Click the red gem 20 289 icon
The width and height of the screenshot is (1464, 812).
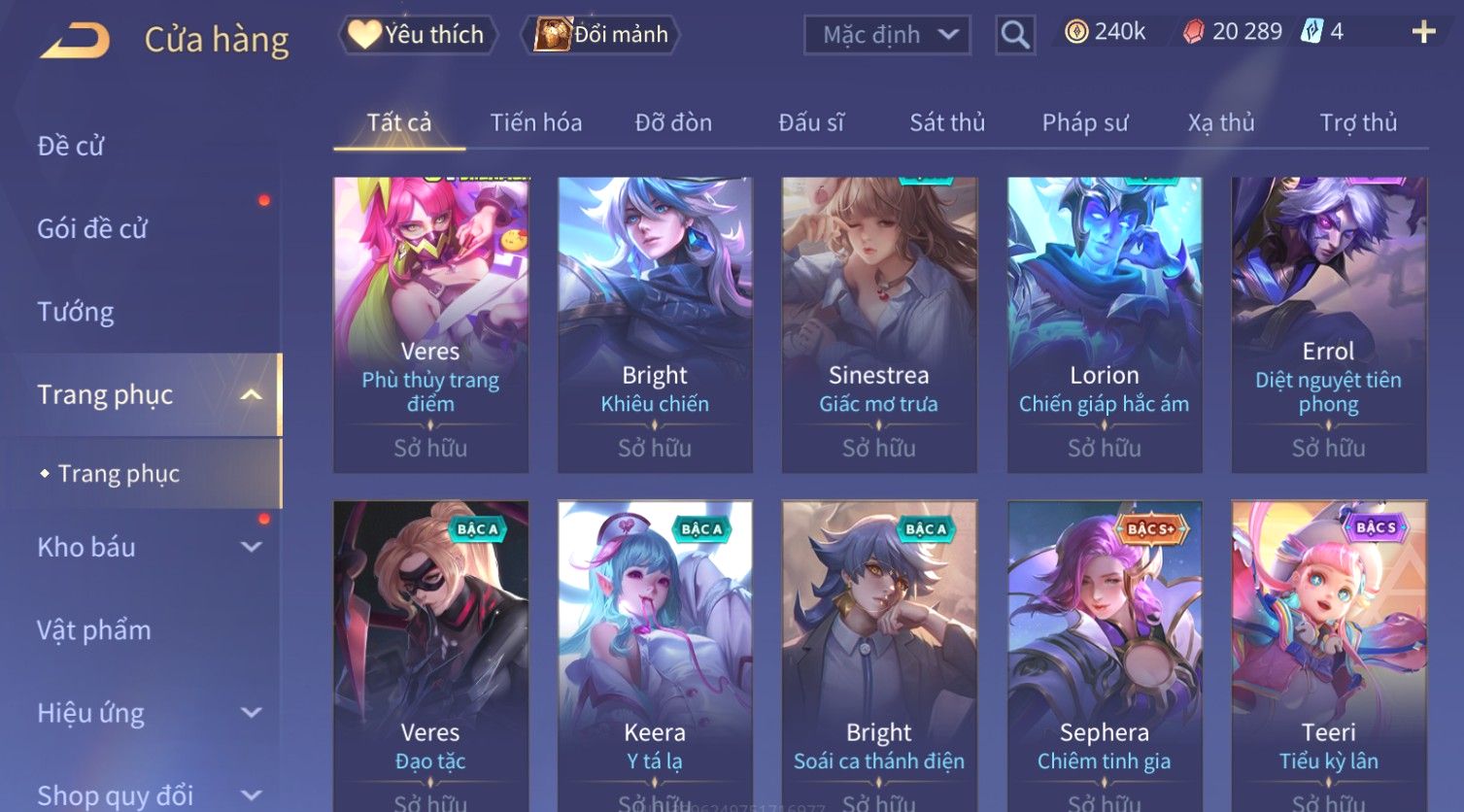tap(1193, 32)
